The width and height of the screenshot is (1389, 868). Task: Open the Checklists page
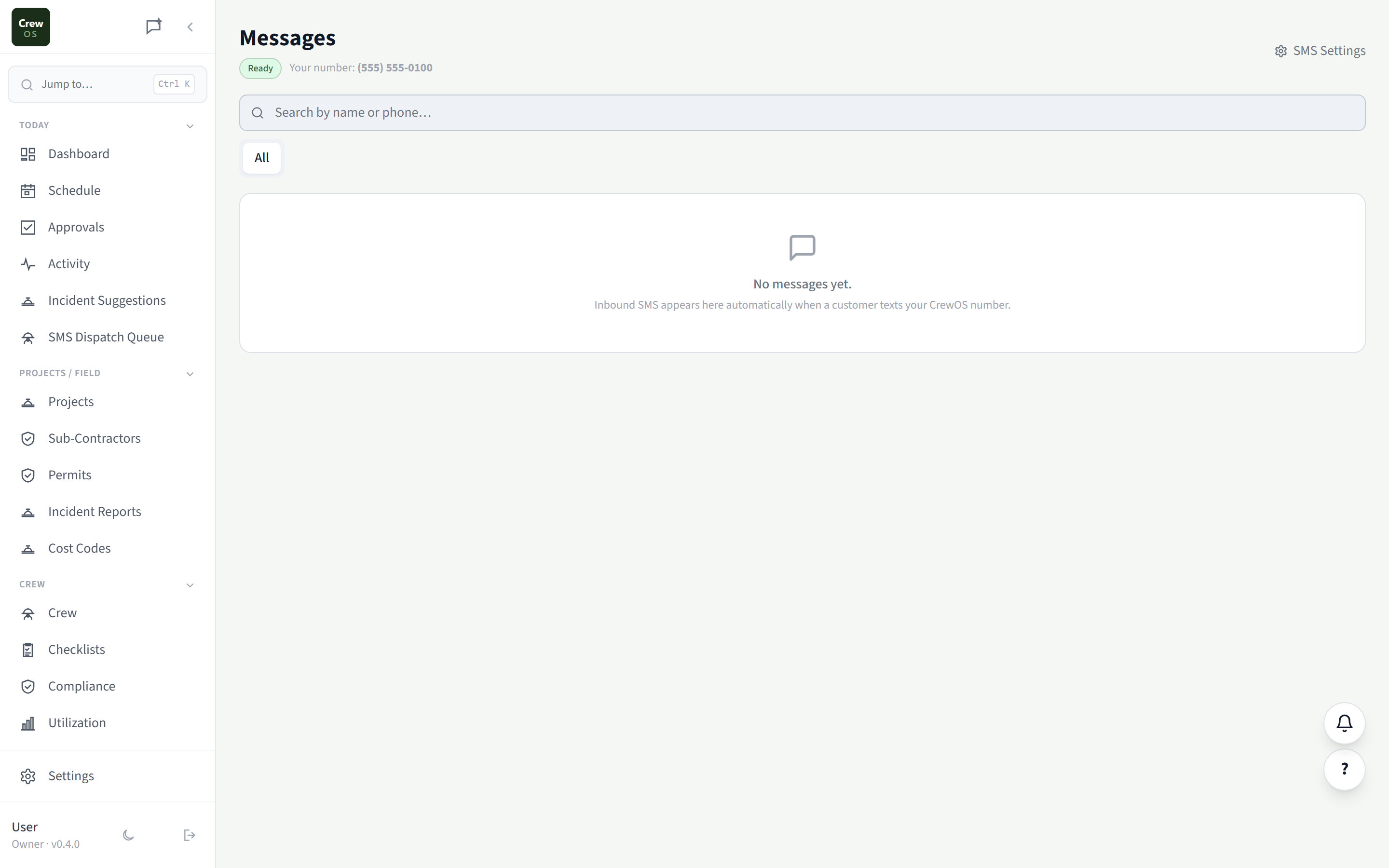[108, 650]
